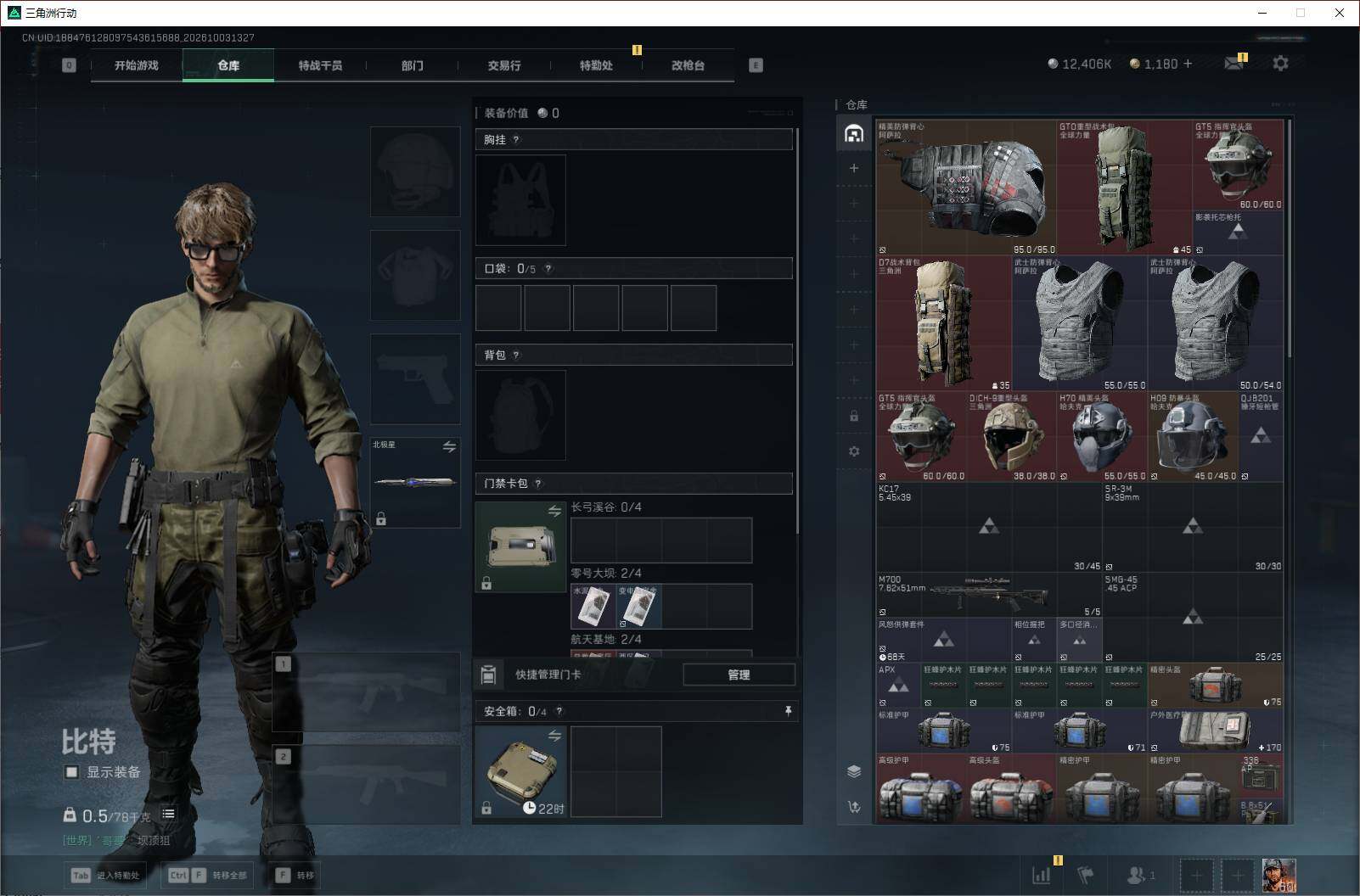Click the statistics bar chart icon
The width and height of the screenshot is (1360, 896).
[1042, 875]
